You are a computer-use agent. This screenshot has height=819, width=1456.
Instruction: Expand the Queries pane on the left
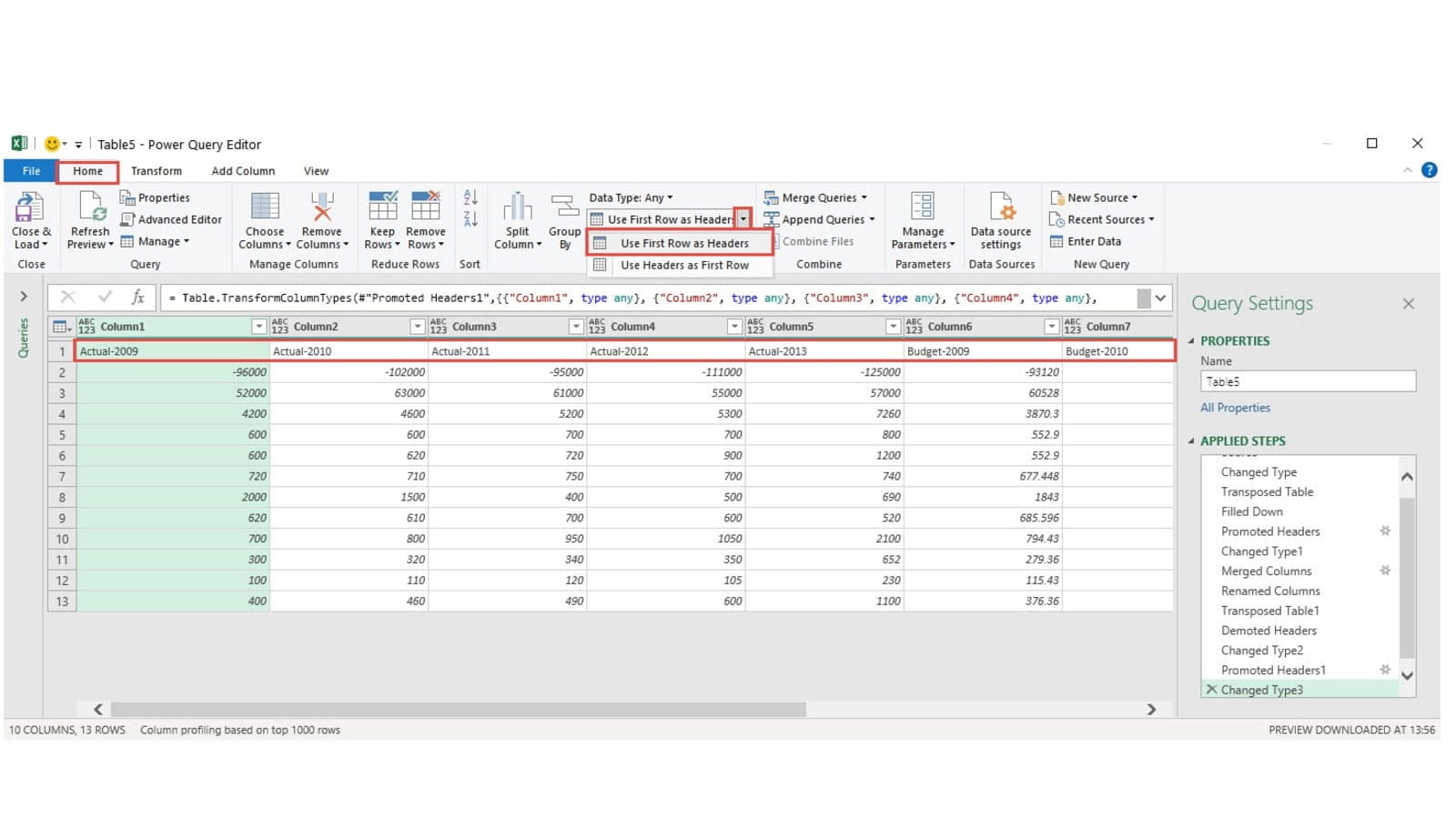coord(24,296)
